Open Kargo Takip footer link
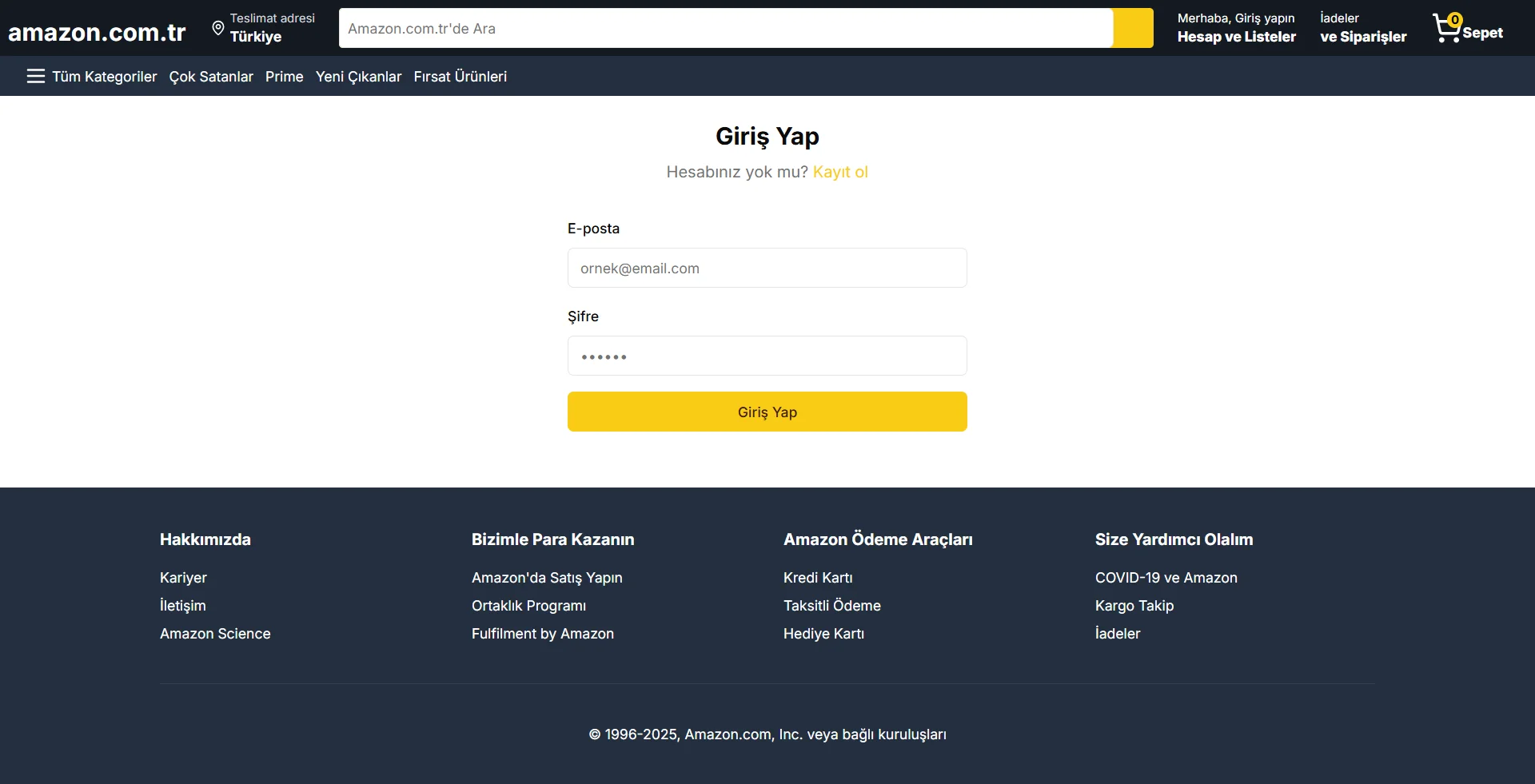Viewport: 1535px width, 784px height. 1134,606
